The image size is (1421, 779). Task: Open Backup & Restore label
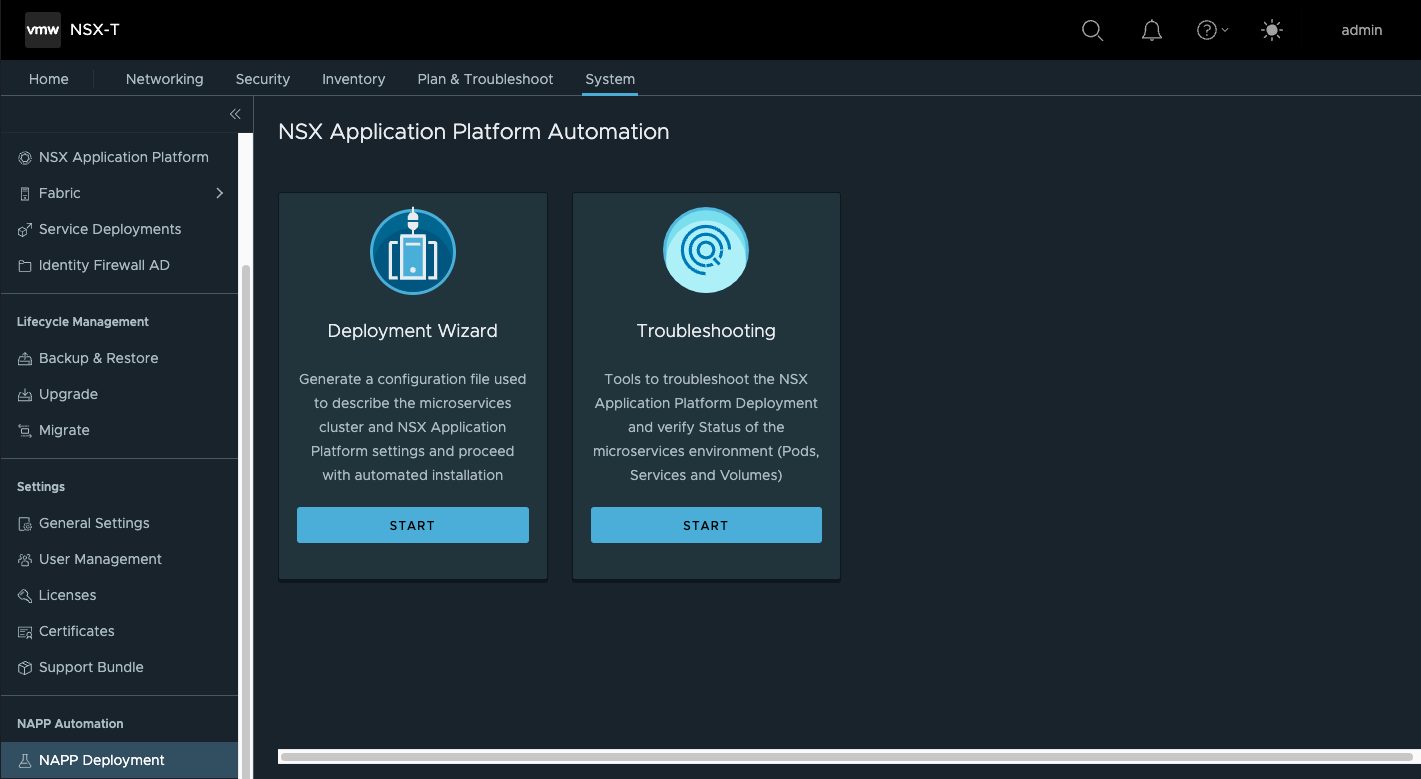98,358
